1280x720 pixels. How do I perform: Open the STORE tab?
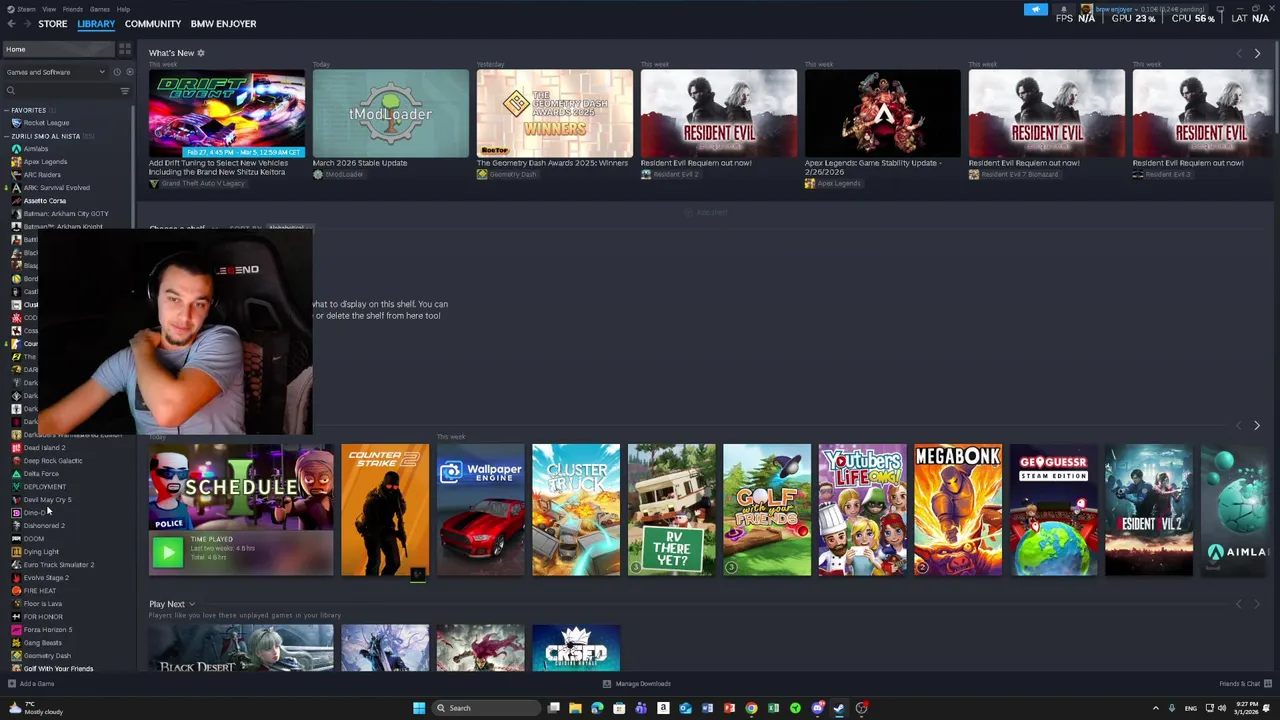(x=53, y=24)
